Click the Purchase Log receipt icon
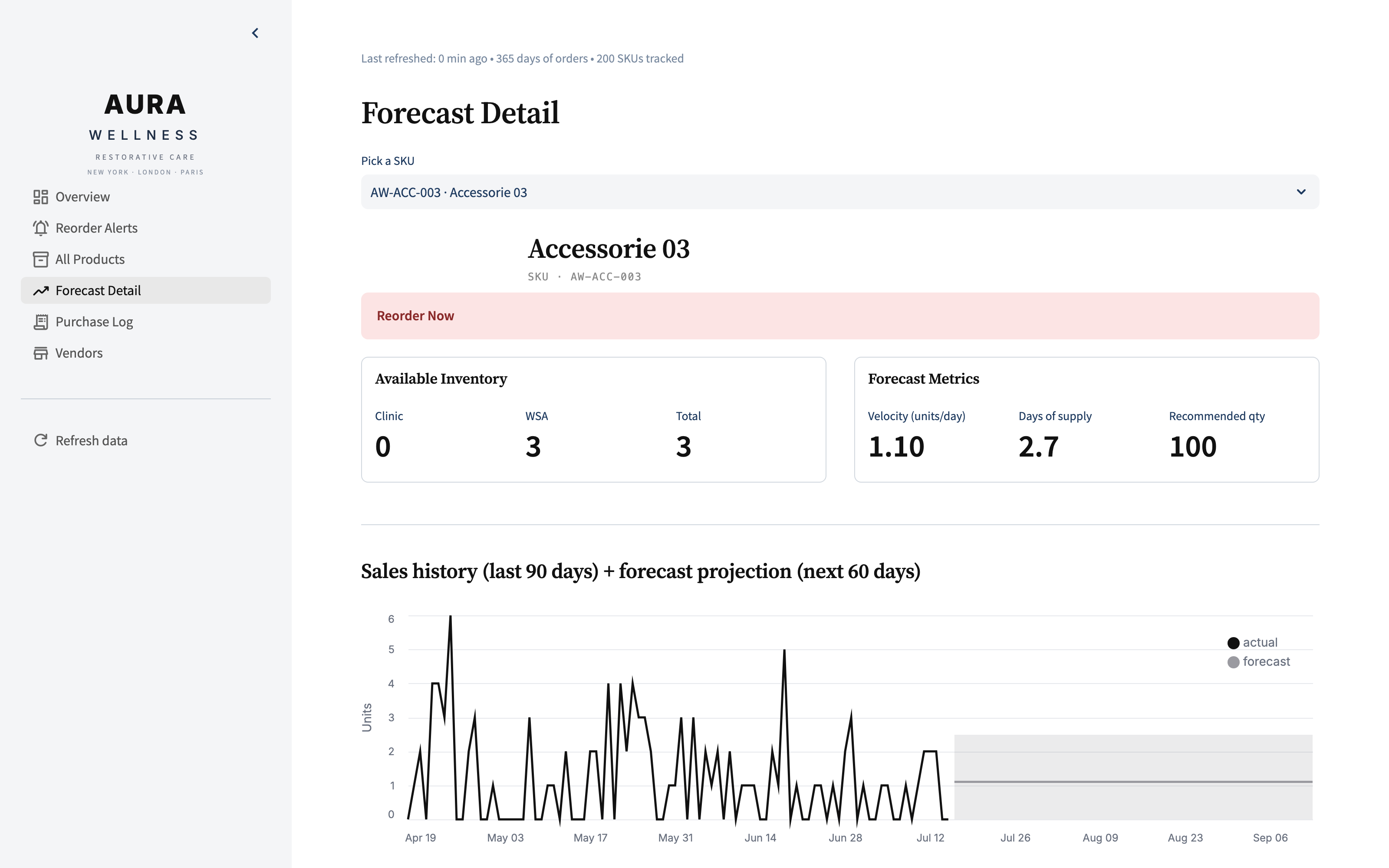 [41, 322]
